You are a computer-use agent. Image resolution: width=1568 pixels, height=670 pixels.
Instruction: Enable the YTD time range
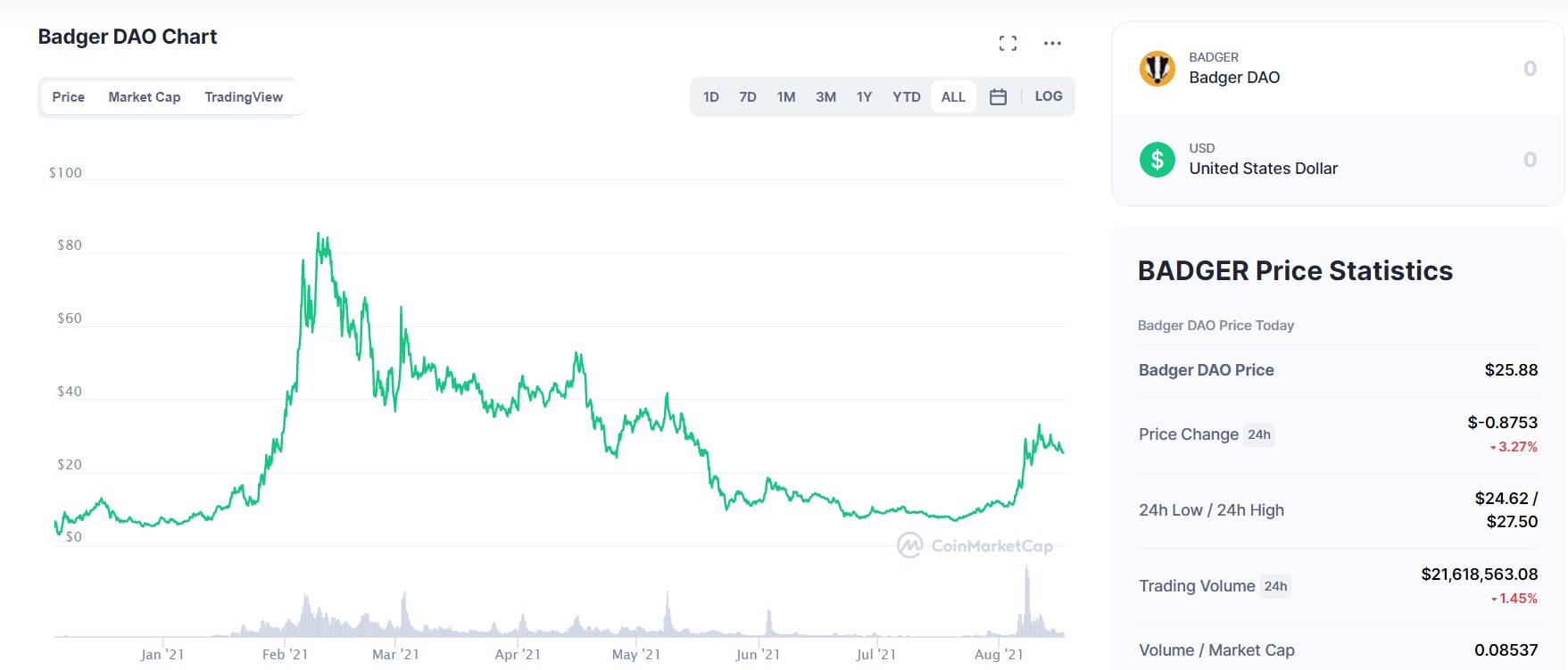(906, 95)
